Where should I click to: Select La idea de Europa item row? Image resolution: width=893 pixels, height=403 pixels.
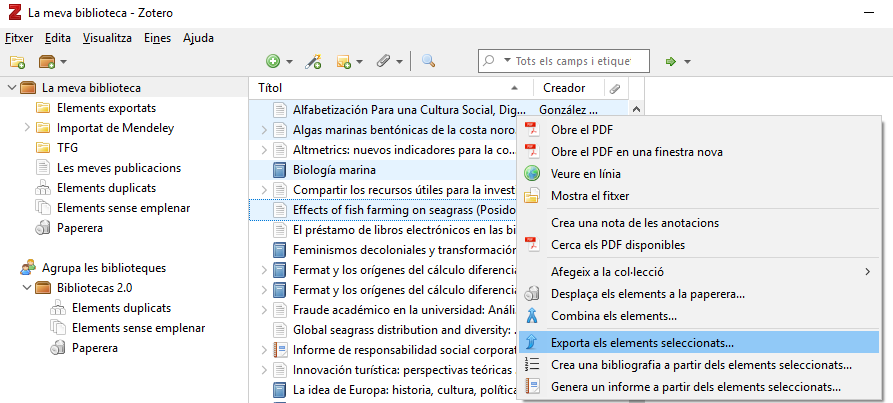(x=384, y=390)
